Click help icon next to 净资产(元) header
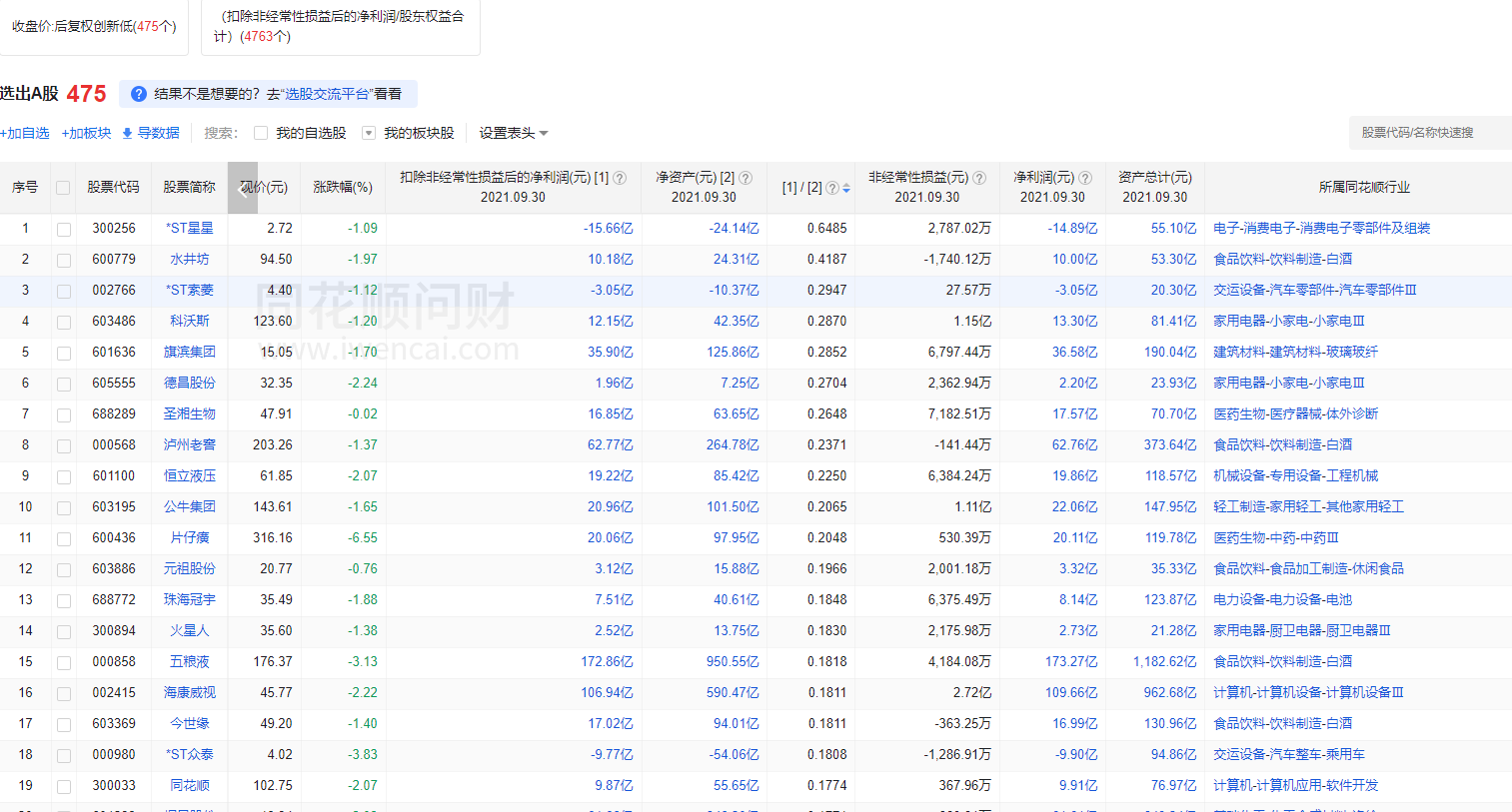Viewport: 1512px width, 812px height. [746, 178]
